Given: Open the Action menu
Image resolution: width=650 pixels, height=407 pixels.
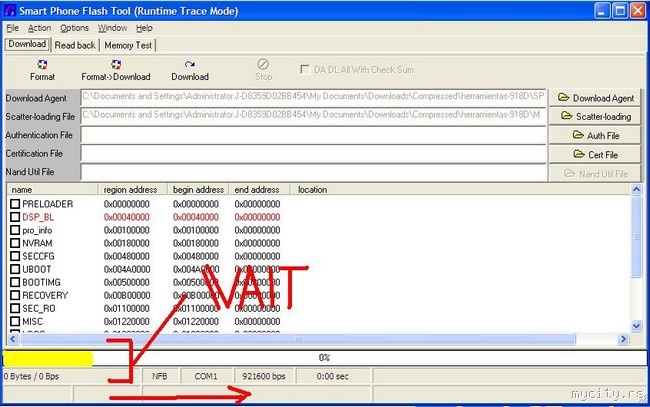Looking at the screenshot, I should pos(39,28).
